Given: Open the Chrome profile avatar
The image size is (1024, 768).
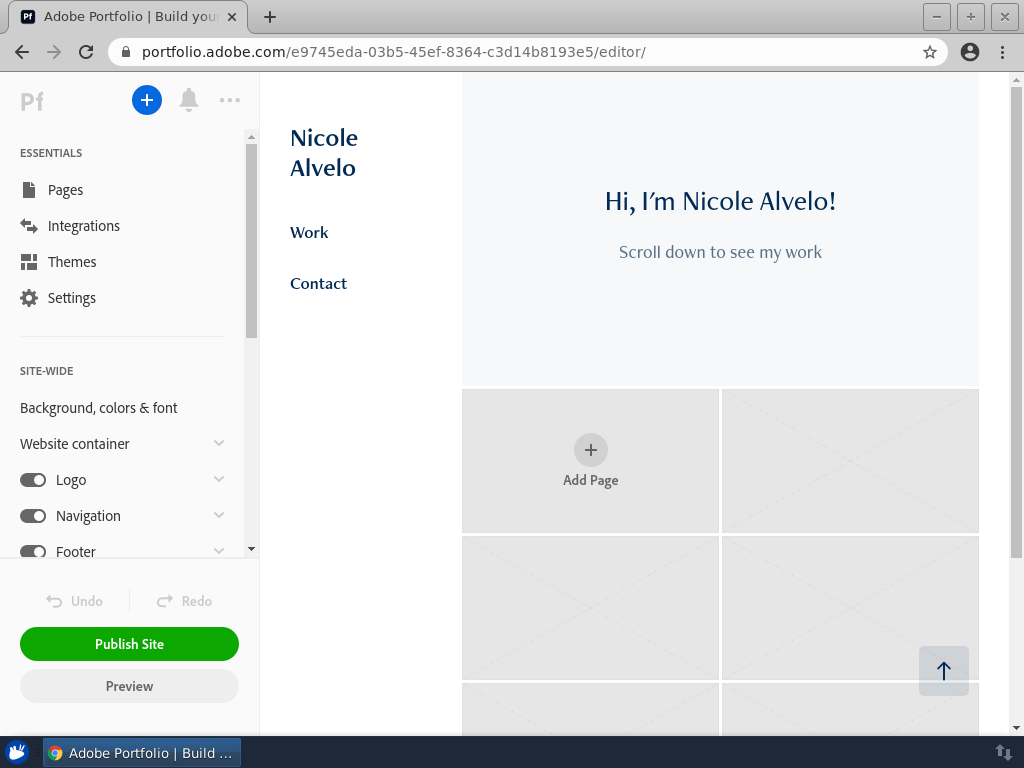Looking at the screenshot, I should [970, 52].
